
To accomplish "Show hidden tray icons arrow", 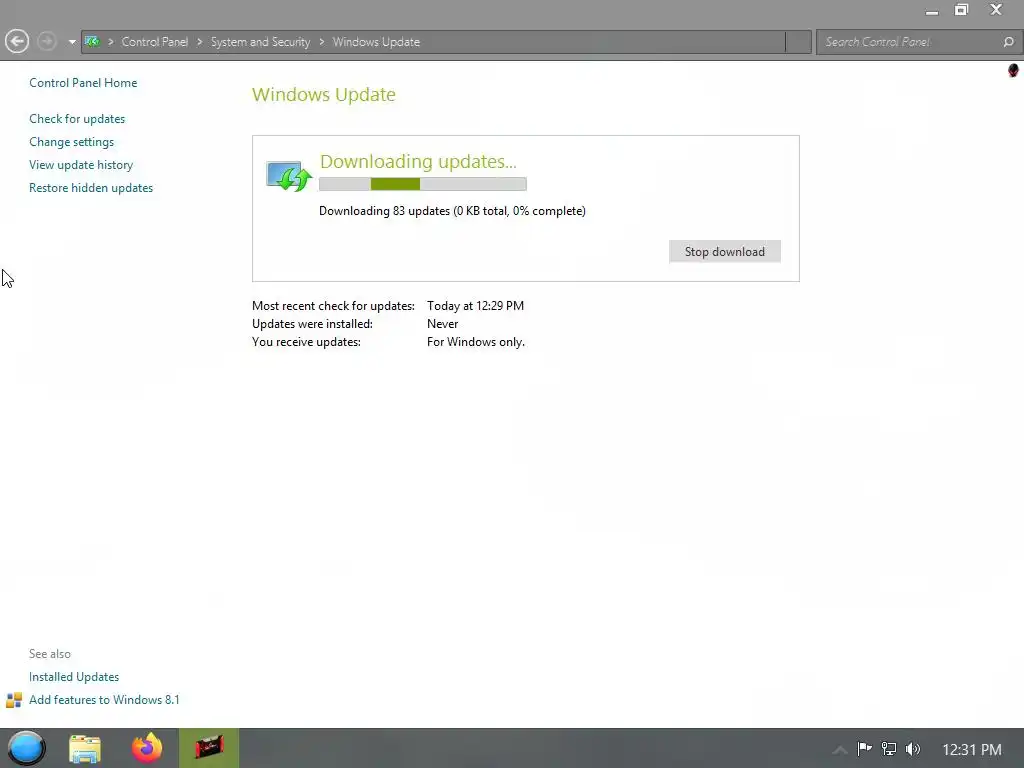I will [840, 750].
